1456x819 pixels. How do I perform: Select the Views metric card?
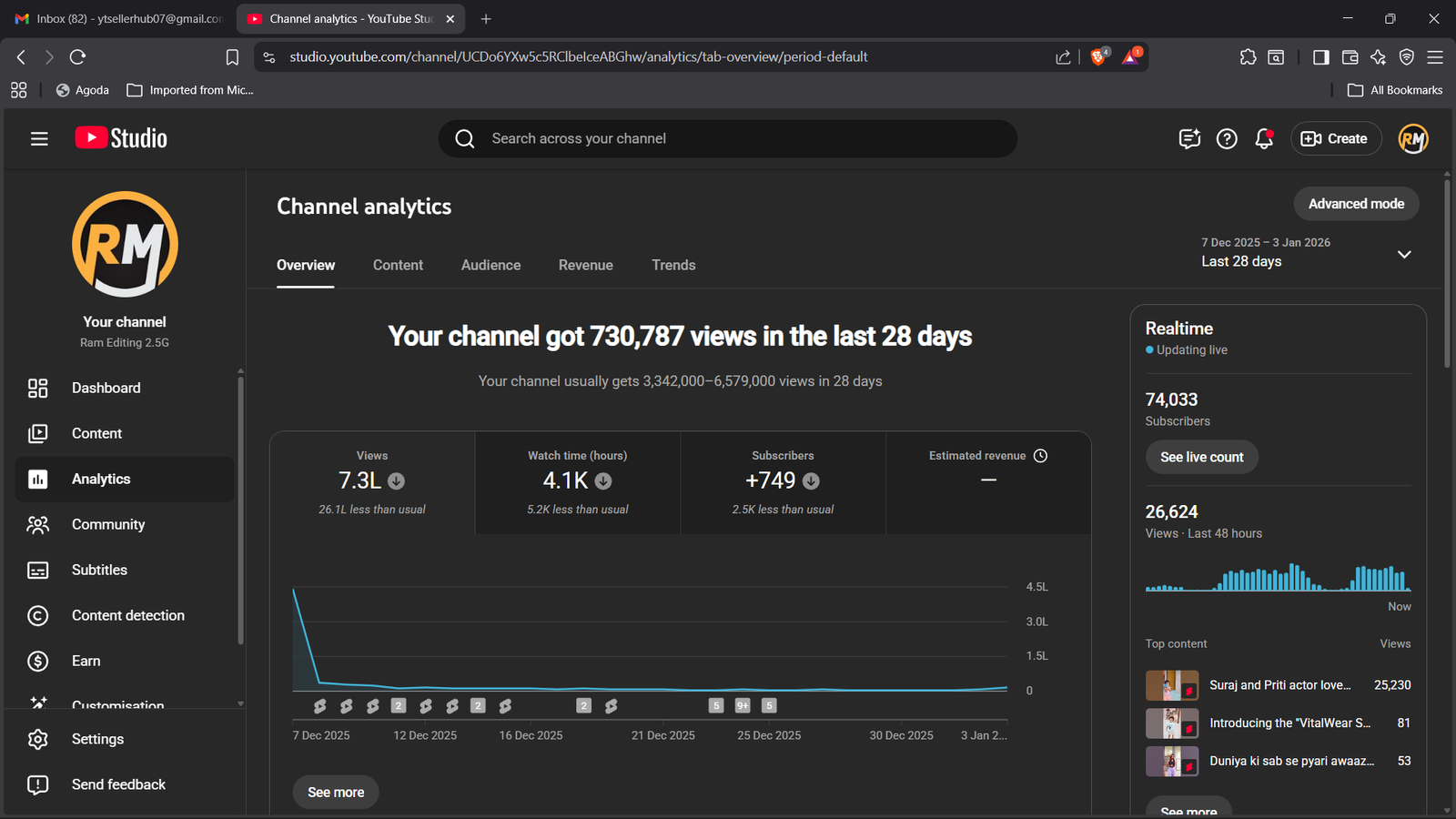[x=372, y=481]
